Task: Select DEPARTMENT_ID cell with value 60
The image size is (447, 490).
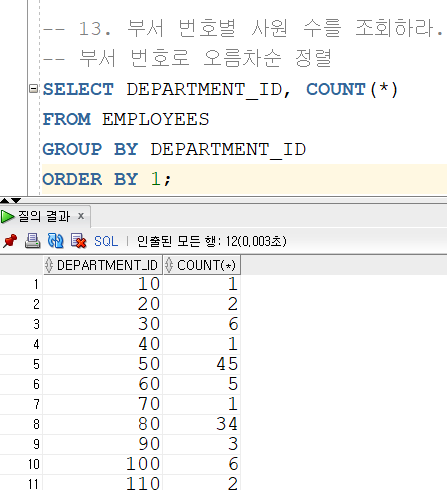Action: point(103,384)
